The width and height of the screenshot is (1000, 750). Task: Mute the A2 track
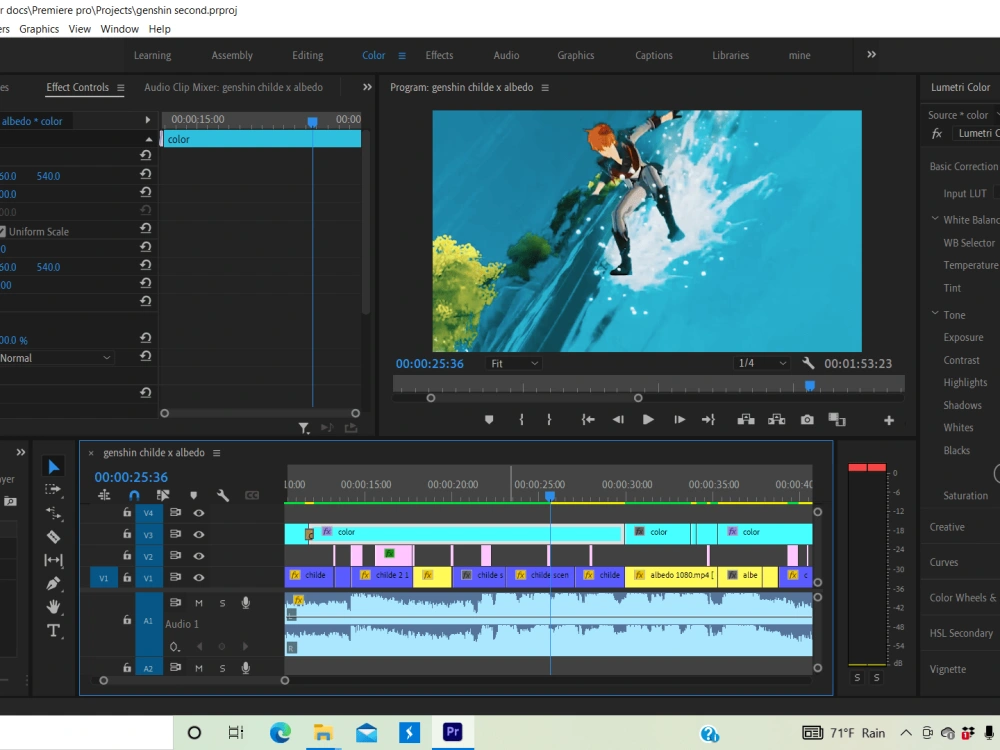pos(199,668)
